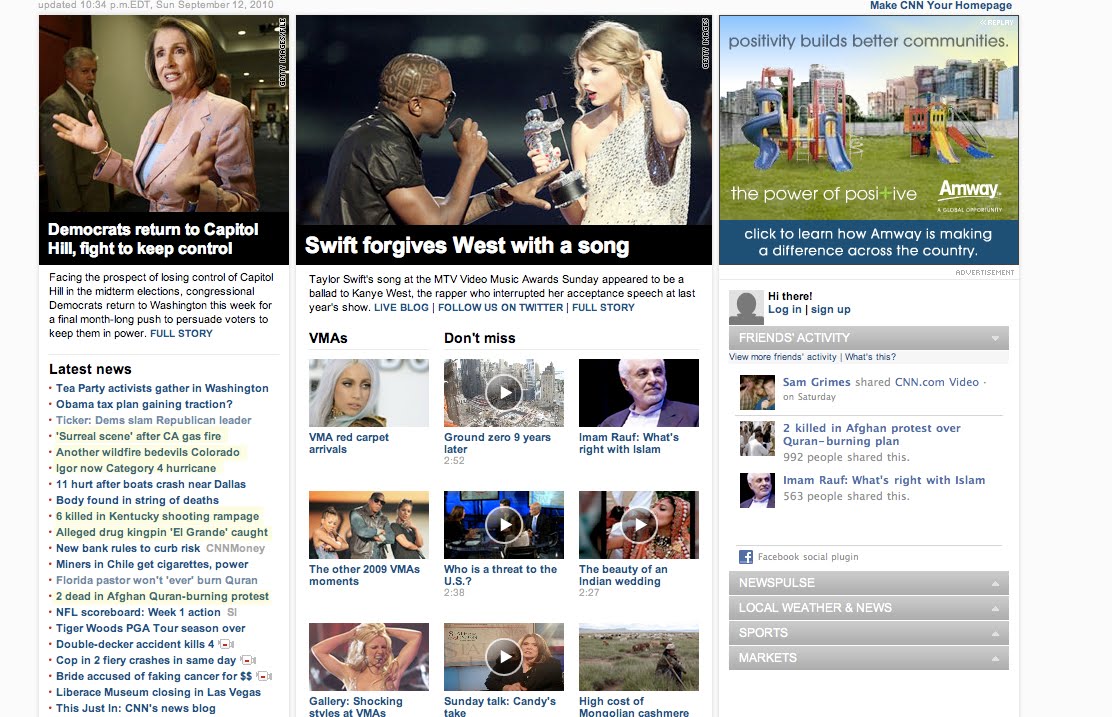
Task: Open Miners in Chile get cigarettes, power
Action: coord(152,565)
